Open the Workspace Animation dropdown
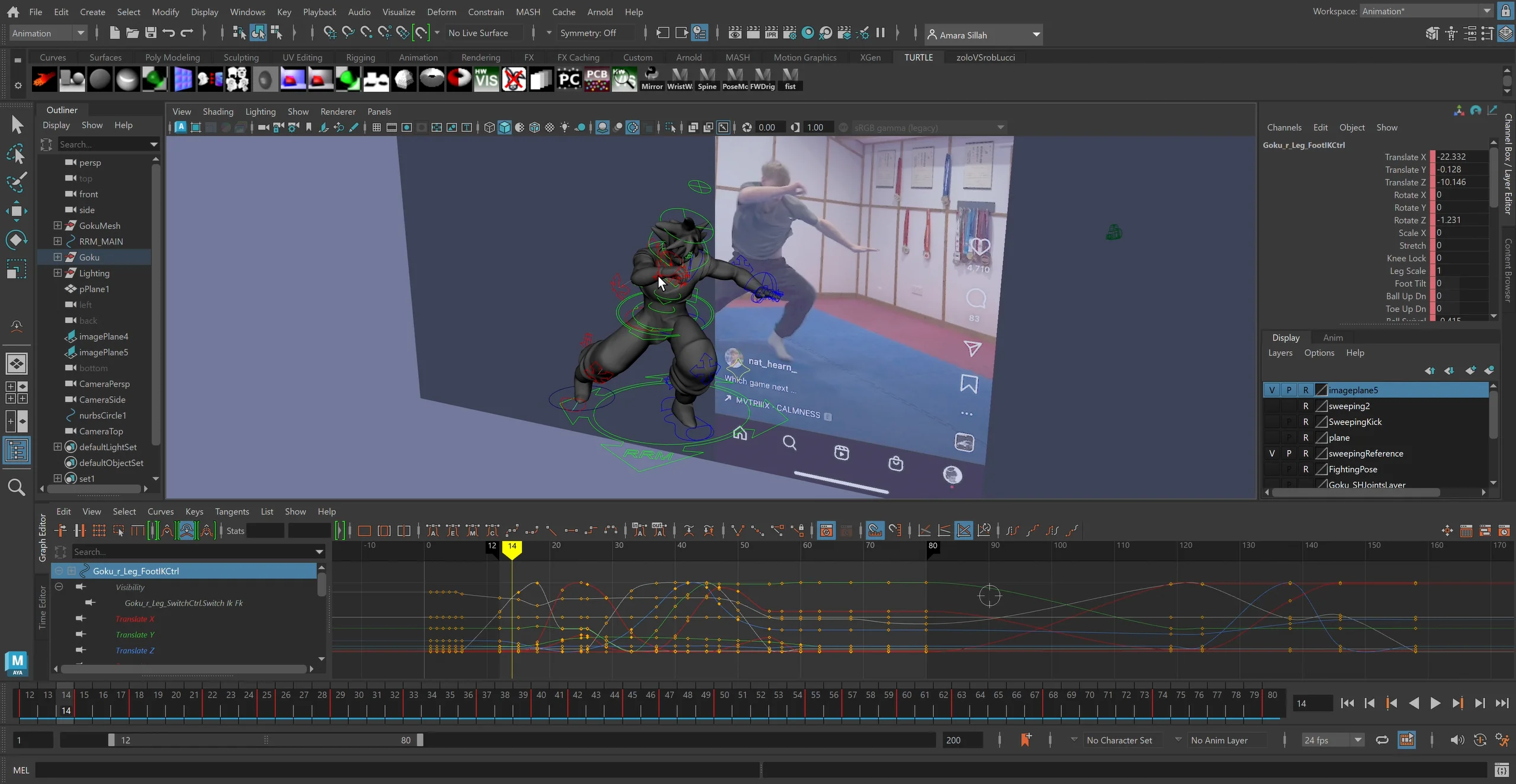The image size is (1516, 784). pyautogui.click(x=1426, y=11)
